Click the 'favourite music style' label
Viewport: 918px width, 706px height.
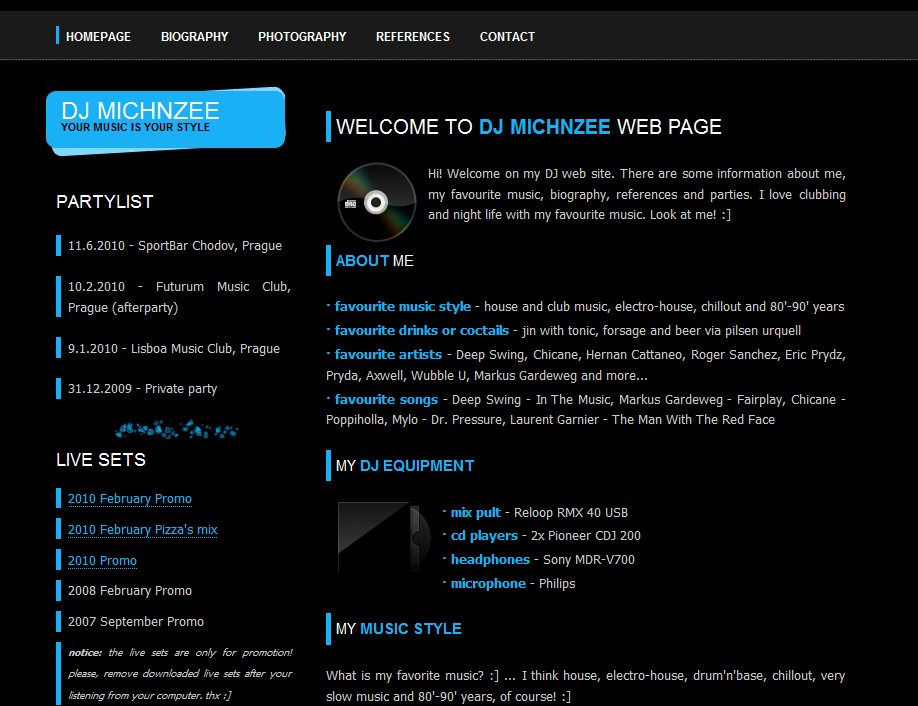[x=402, y=306]
